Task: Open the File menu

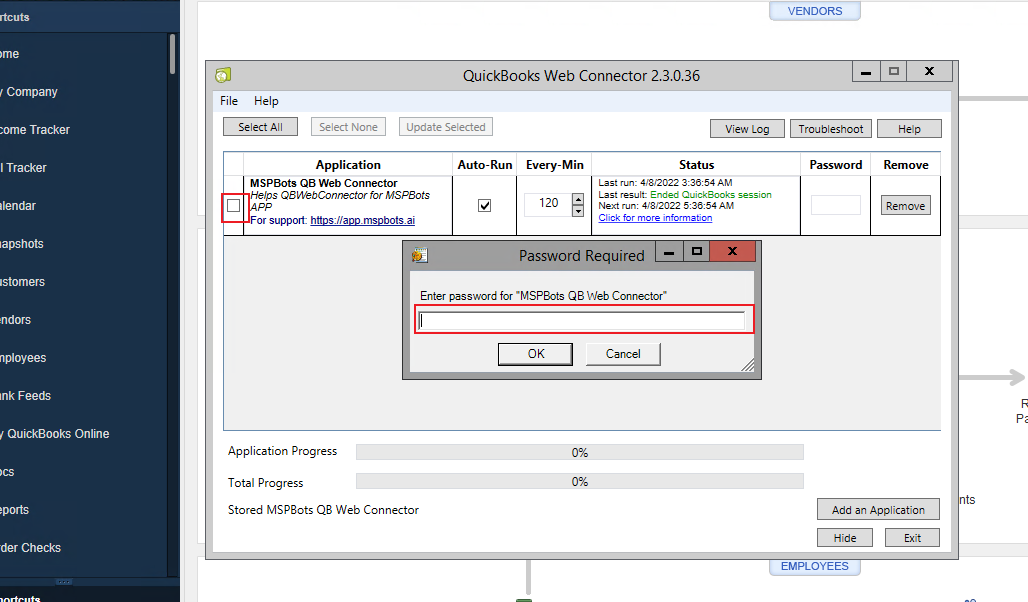Action: point(229,101)
